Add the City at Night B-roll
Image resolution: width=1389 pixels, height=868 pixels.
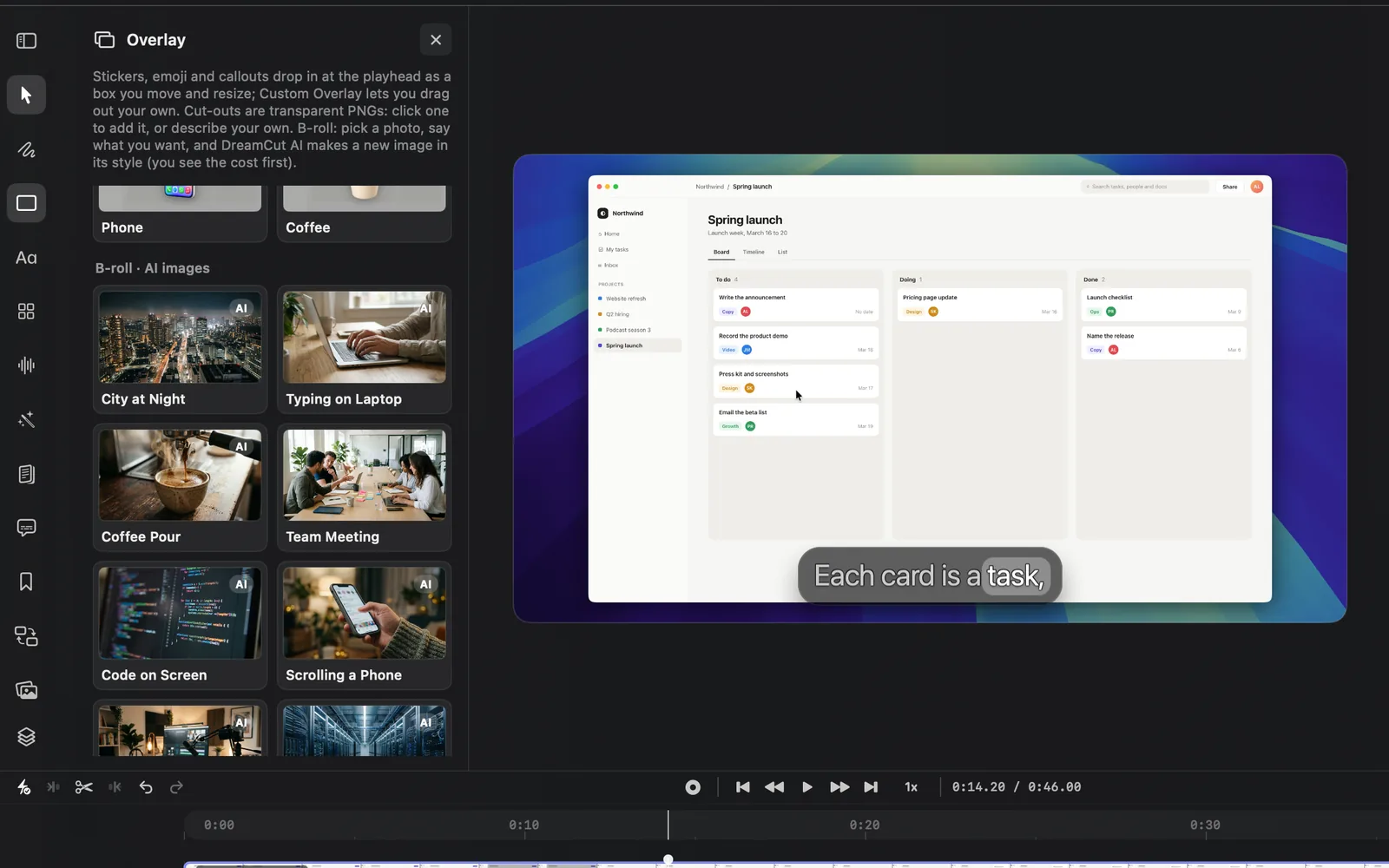(180, 349)
